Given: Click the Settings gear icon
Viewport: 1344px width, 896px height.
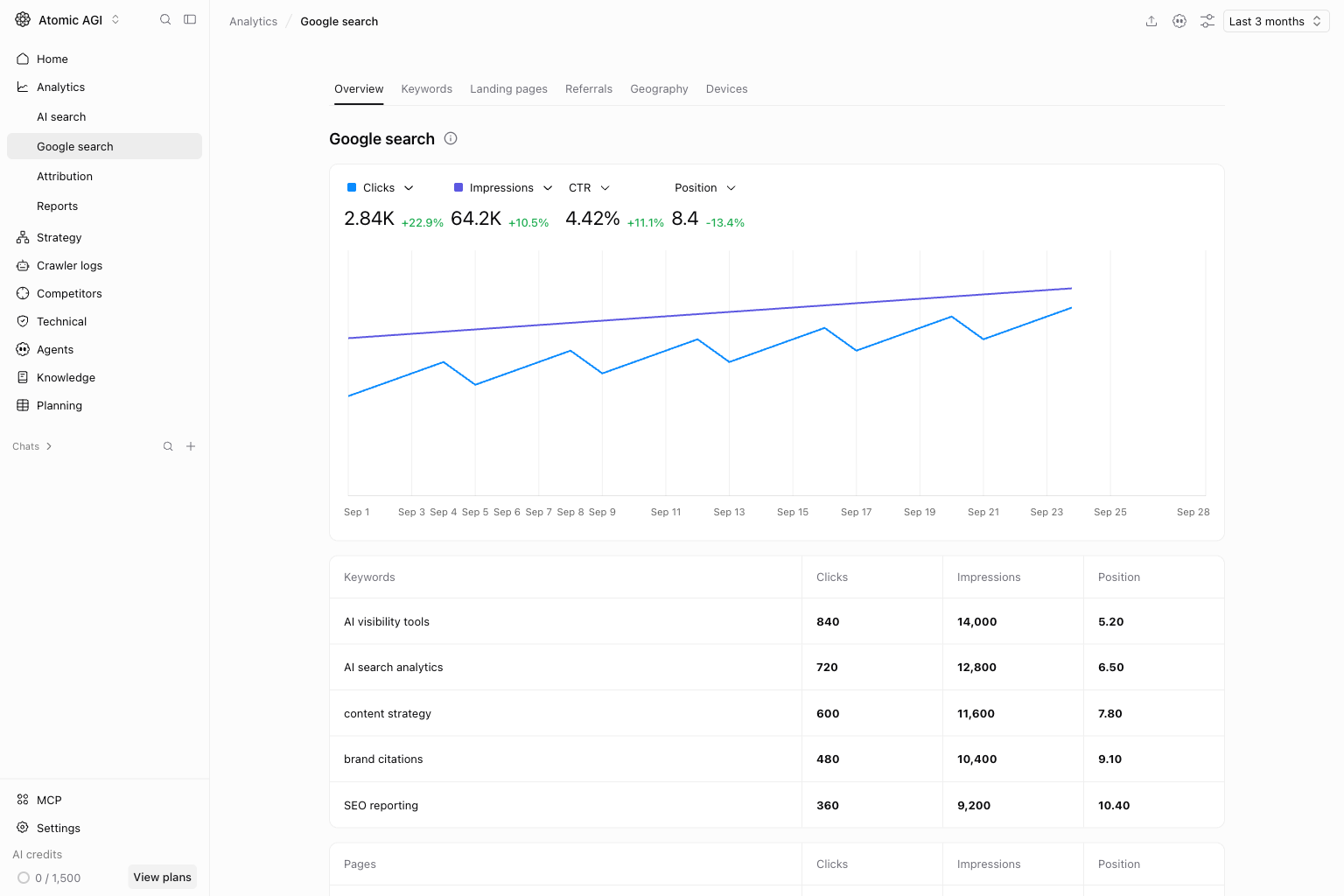Looking at the screenshot, I should pyautogui.click(x=23, y=828).
